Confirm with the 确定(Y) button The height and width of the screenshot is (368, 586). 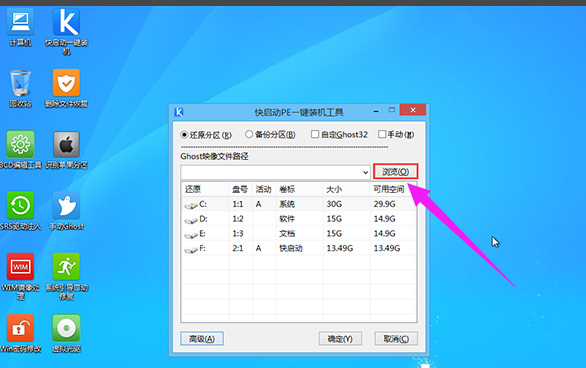pyautogui.click(x=340, y=338)
